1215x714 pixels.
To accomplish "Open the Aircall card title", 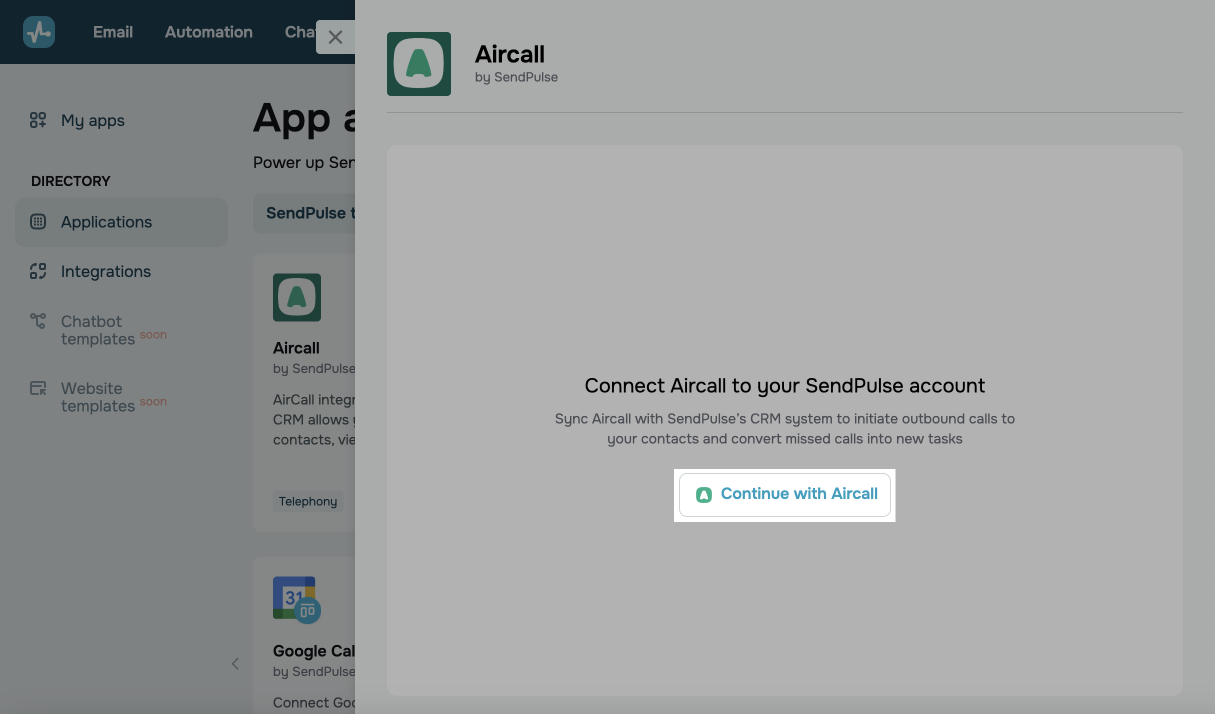I will point(296,348).
